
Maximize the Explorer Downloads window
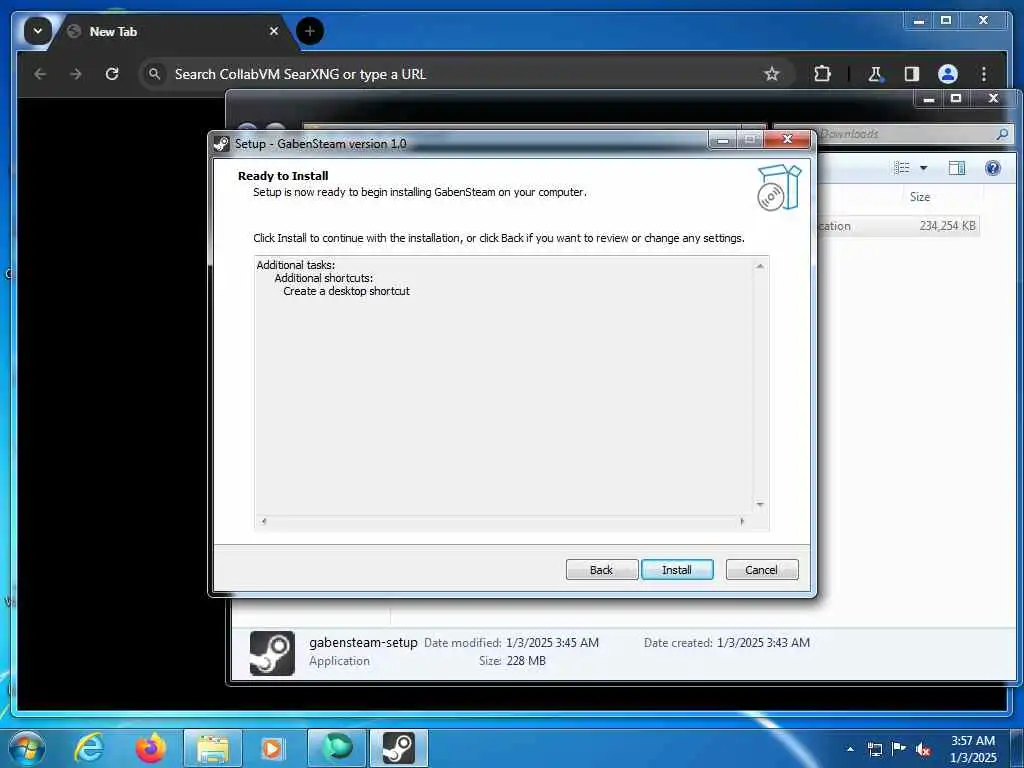[956, 99]
